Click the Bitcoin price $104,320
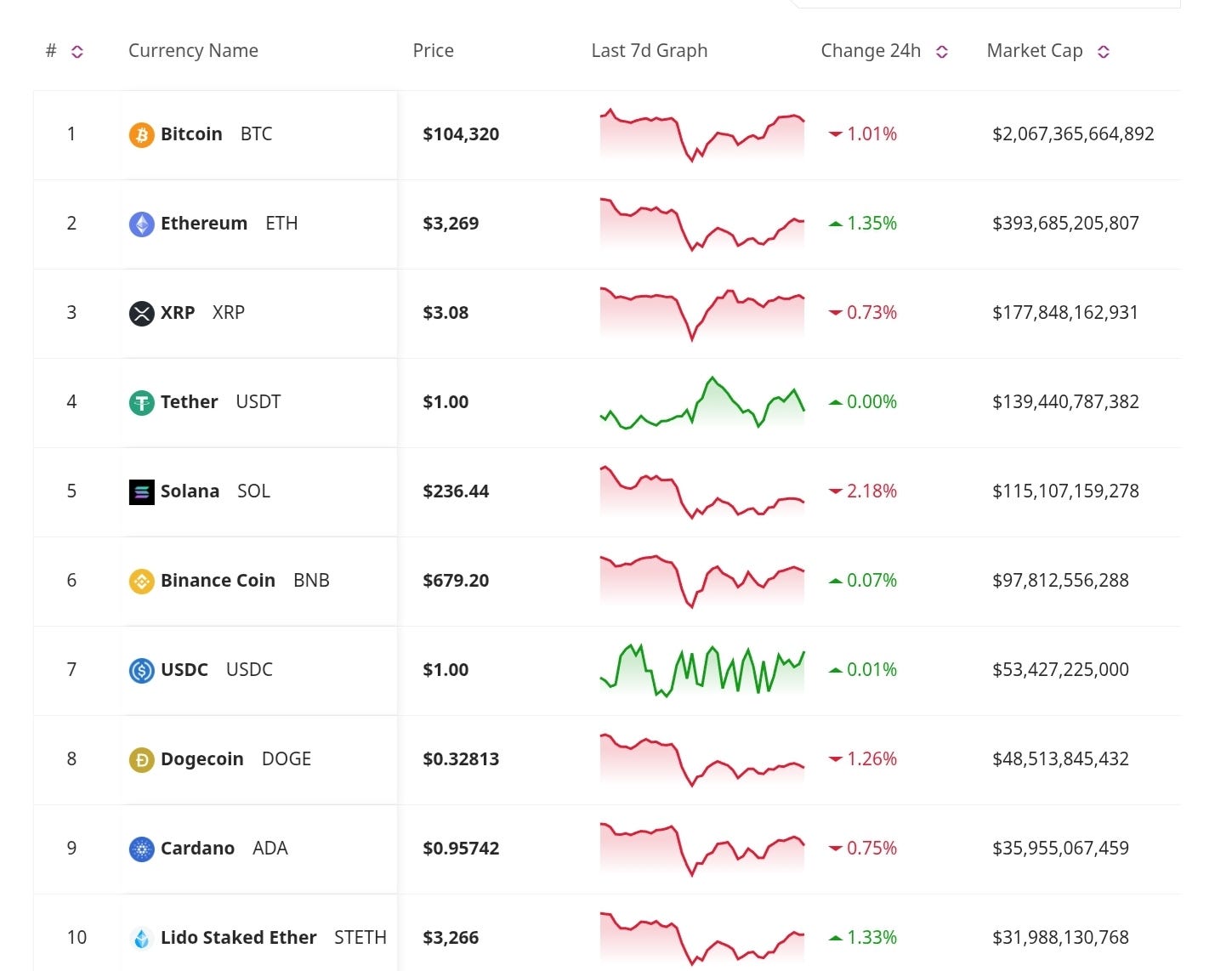 point(461,134)
